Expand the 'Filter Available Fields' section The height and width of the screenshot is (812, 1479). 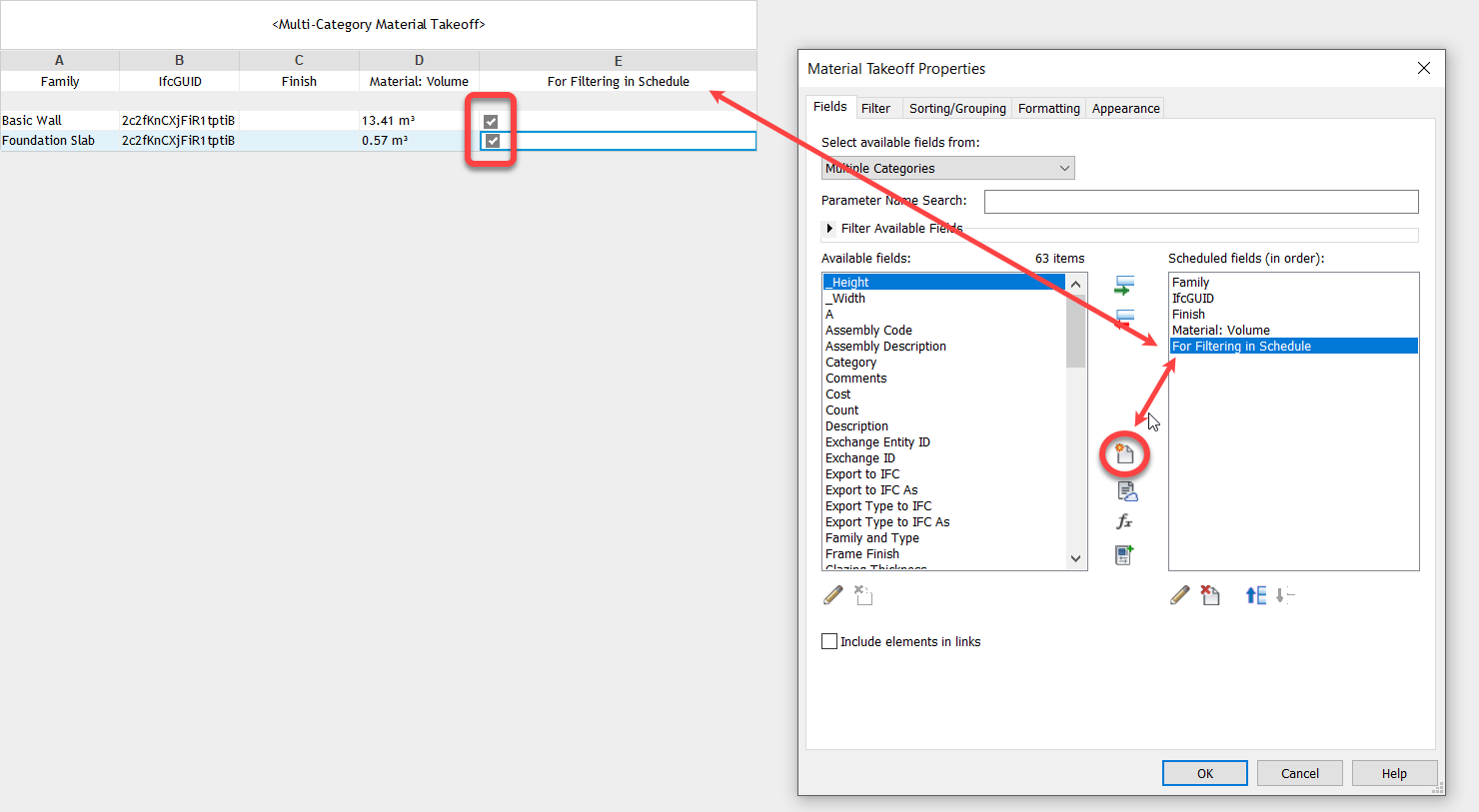[x=829, y=228]
